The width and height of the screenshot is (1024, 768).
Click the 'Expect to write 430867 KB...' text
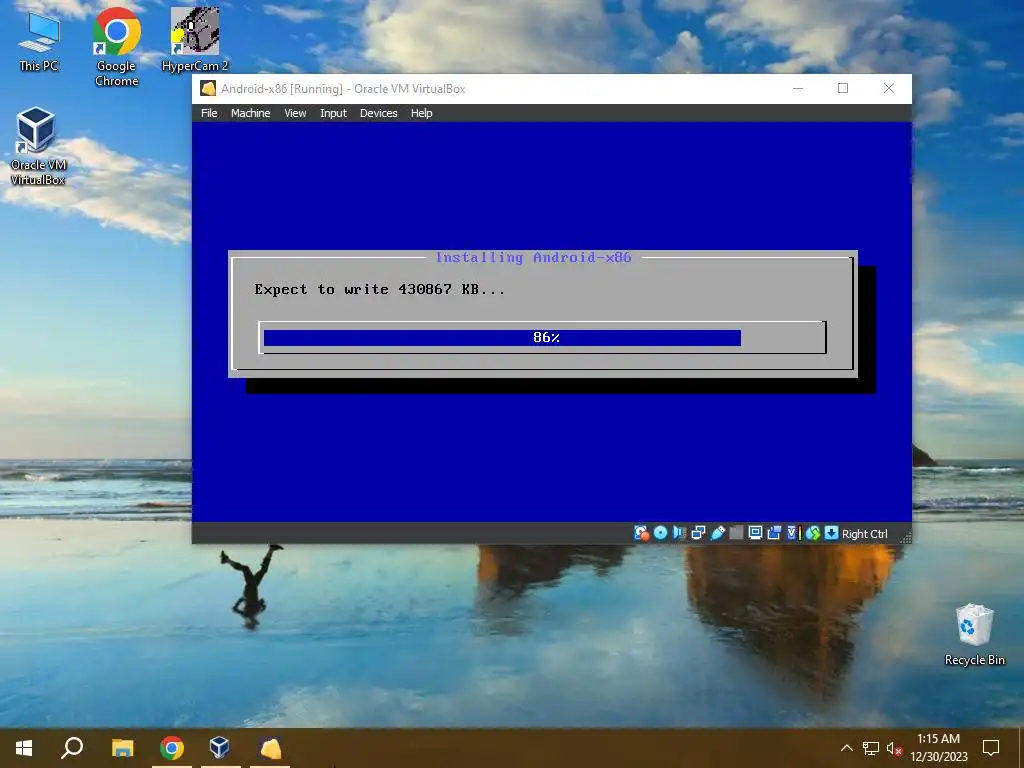379,289
